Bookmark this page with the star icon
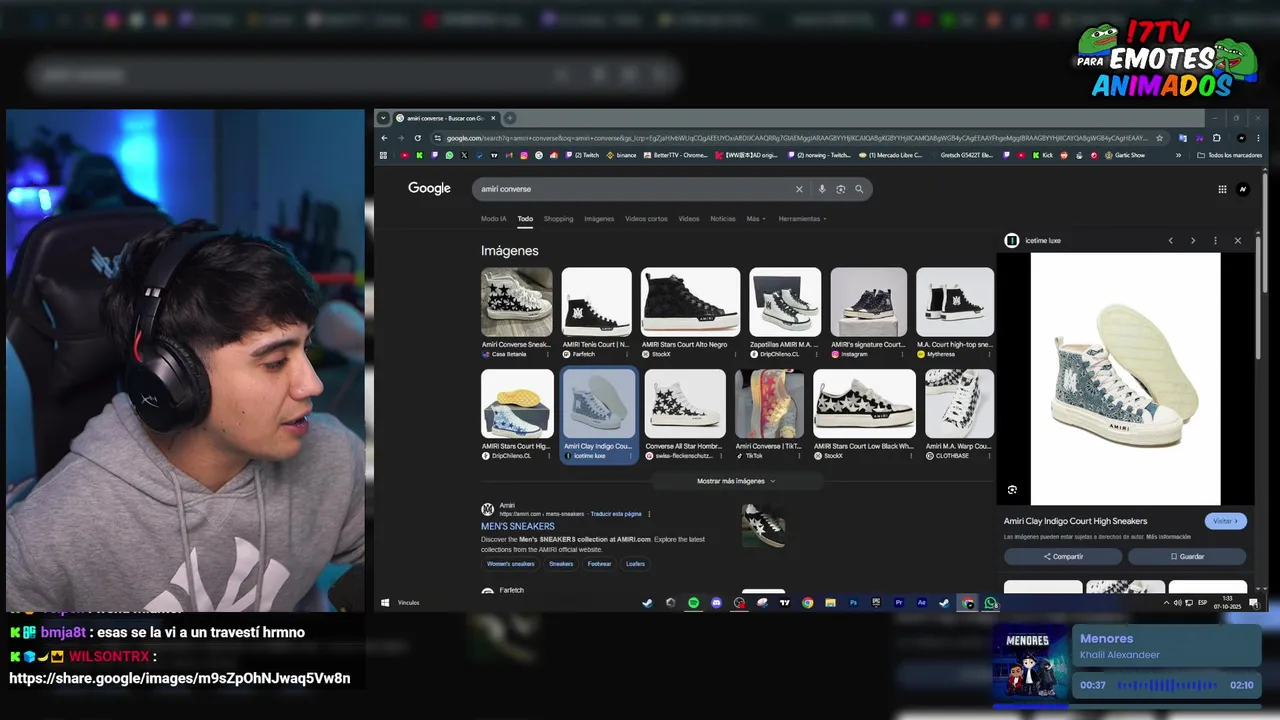 [x=1160, y=138]
